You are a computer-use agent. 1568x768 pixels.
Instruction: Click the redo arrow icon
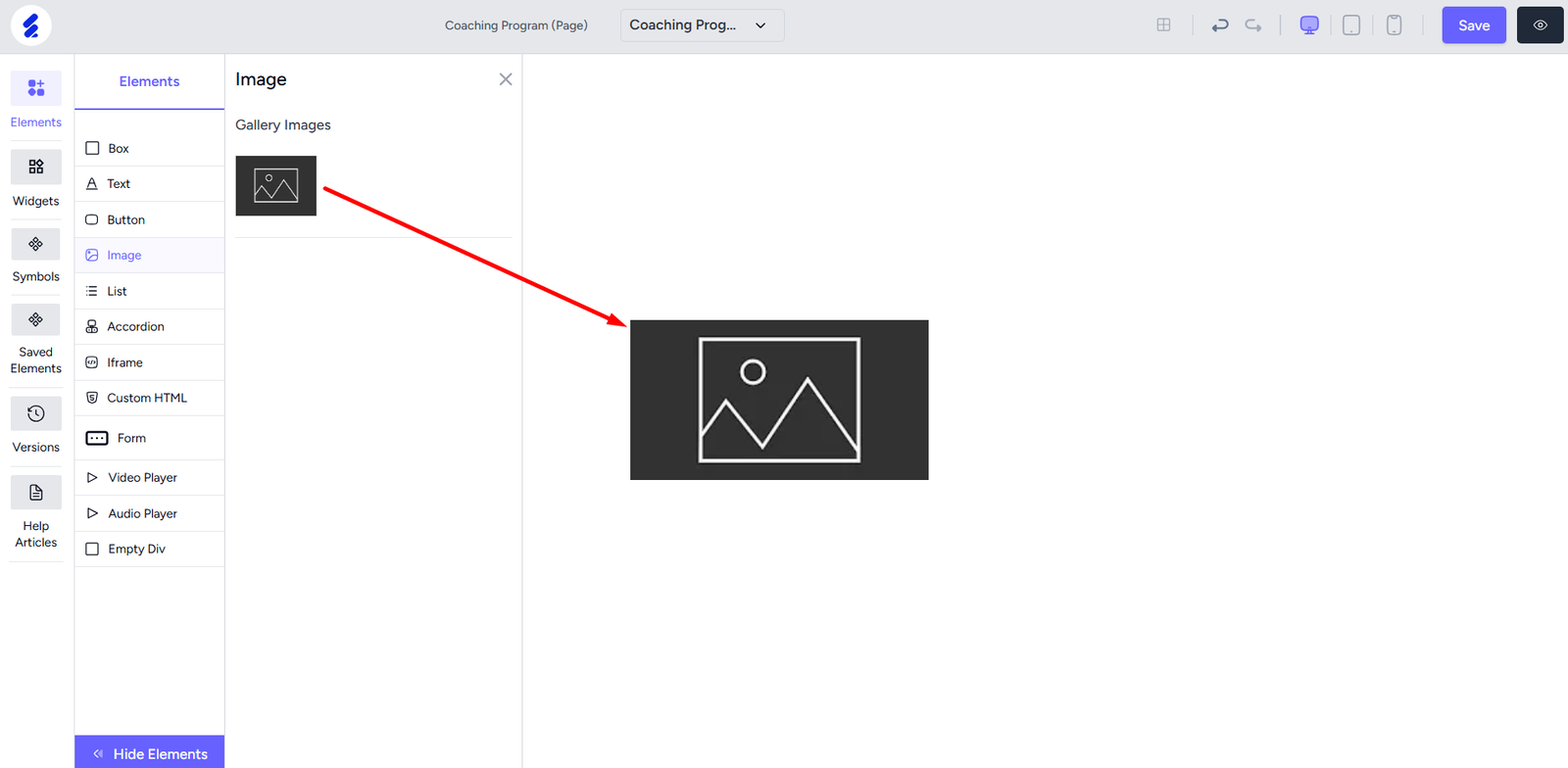(x=1253, y=25)
